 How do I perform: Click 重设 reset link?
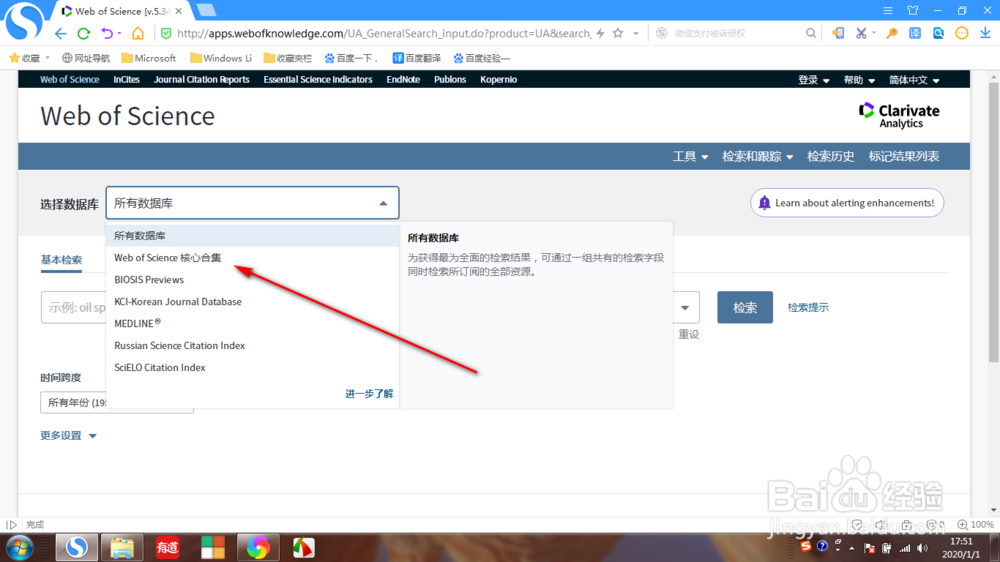click(689, 334)
